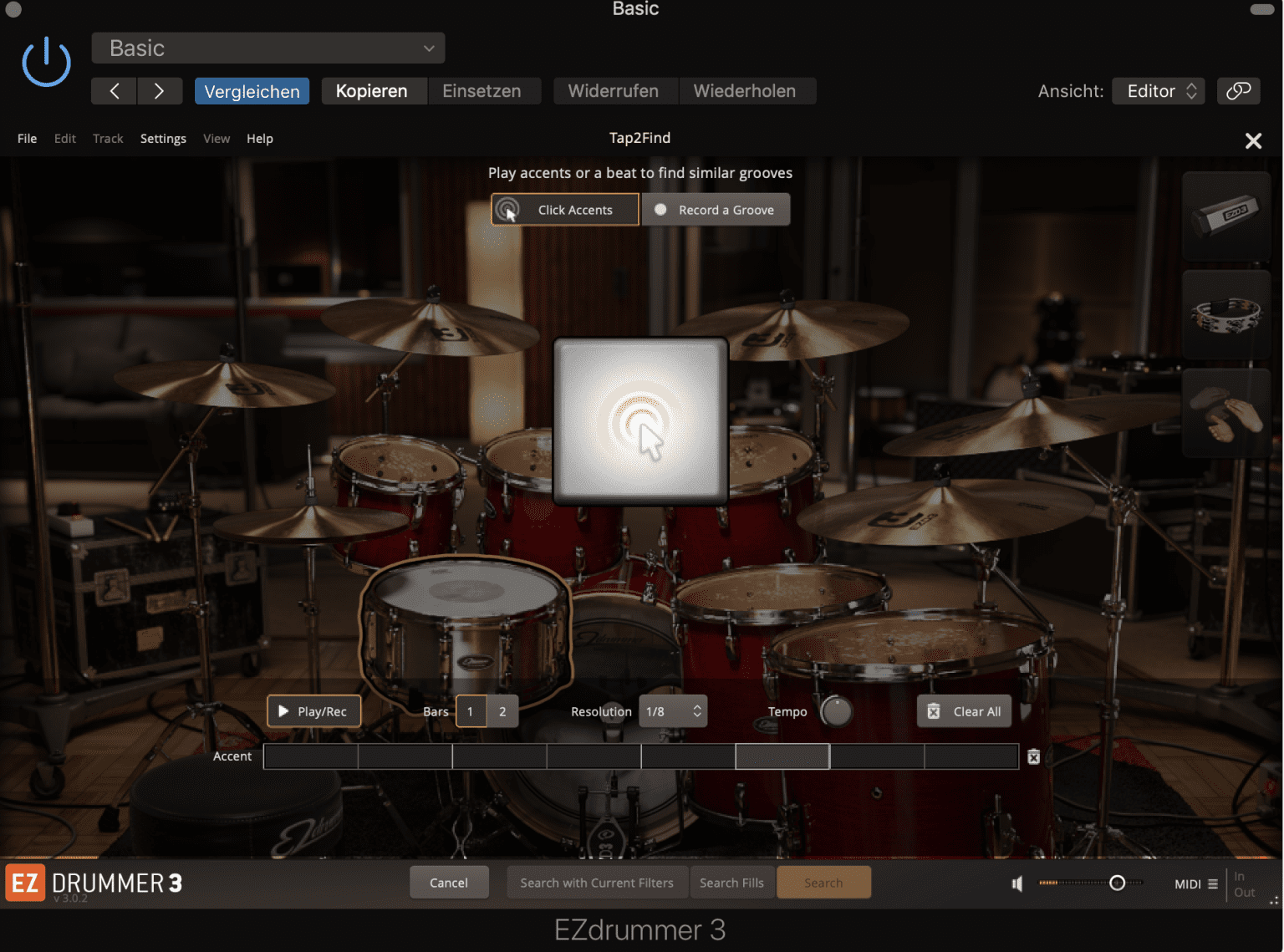
Task: Go to previous preset with left arrow
Action: (115, 91)
